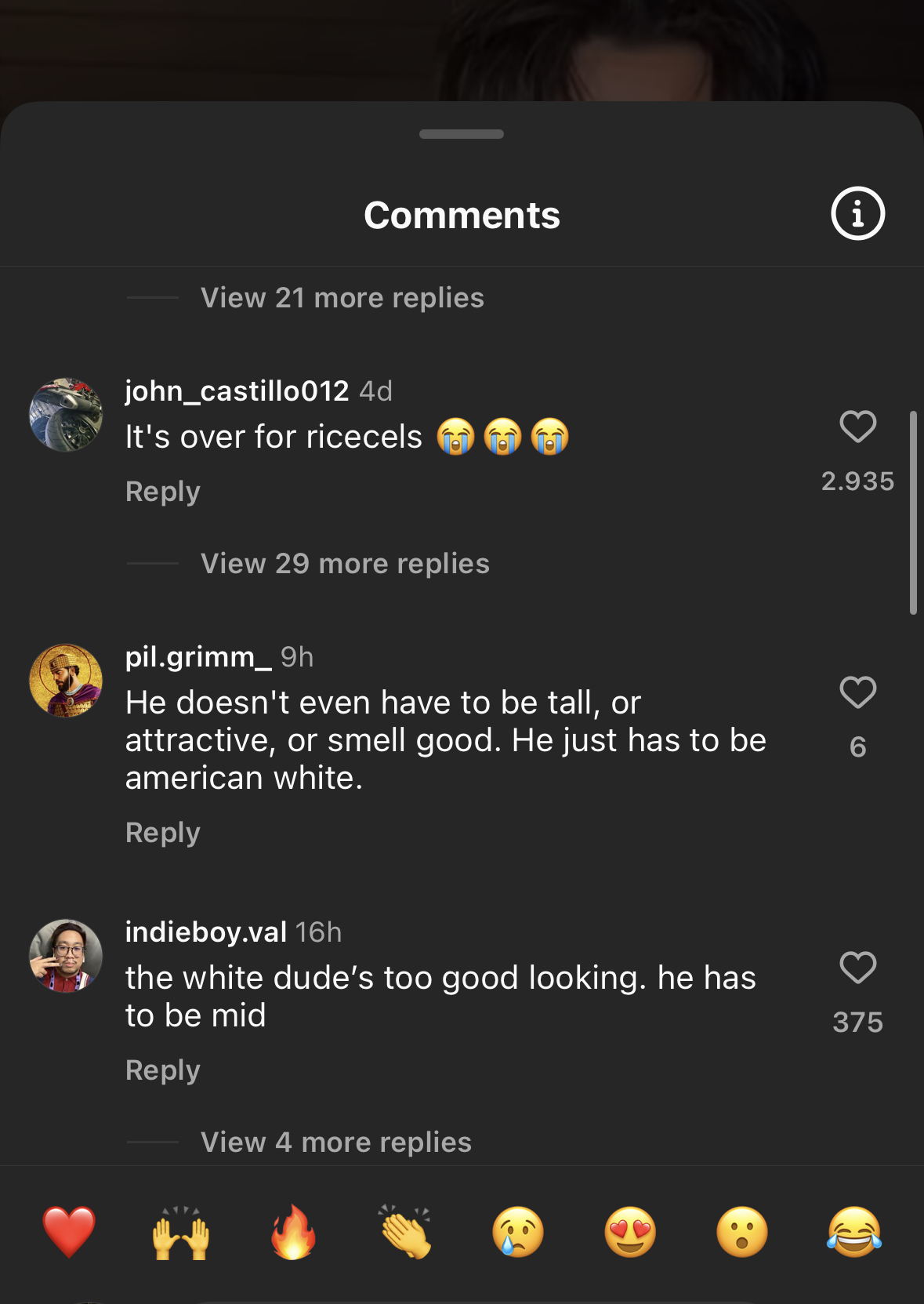Open indieboy.val's profile picture

pyautogui.click(x=66, y=956)
